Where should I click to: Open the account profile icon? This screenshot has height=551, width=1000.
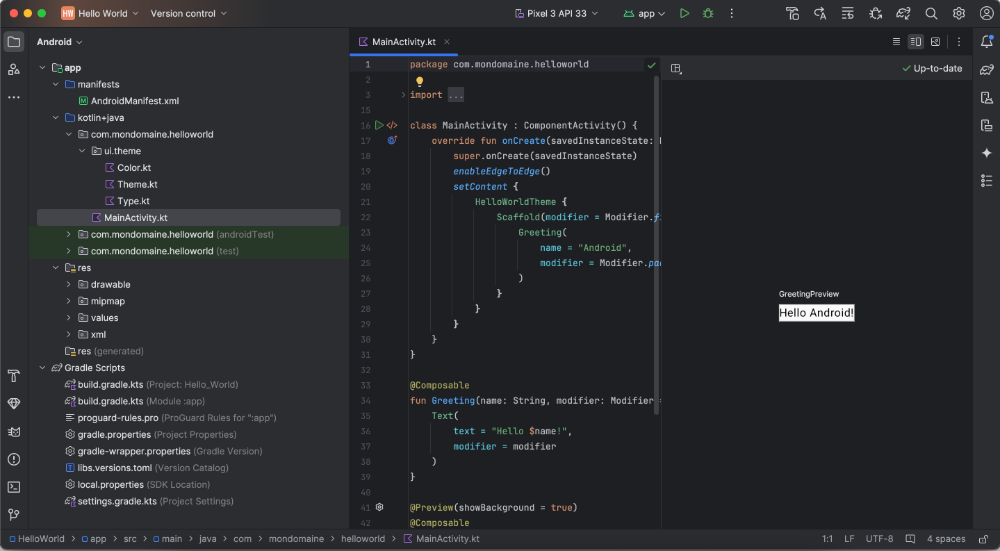tap(986, 13)
